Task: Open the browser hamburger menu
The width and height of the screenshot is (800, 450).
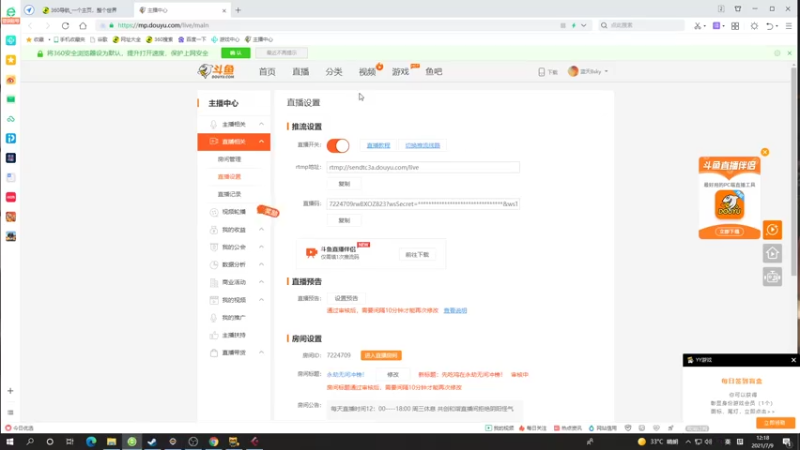Action: pos(789,26)
